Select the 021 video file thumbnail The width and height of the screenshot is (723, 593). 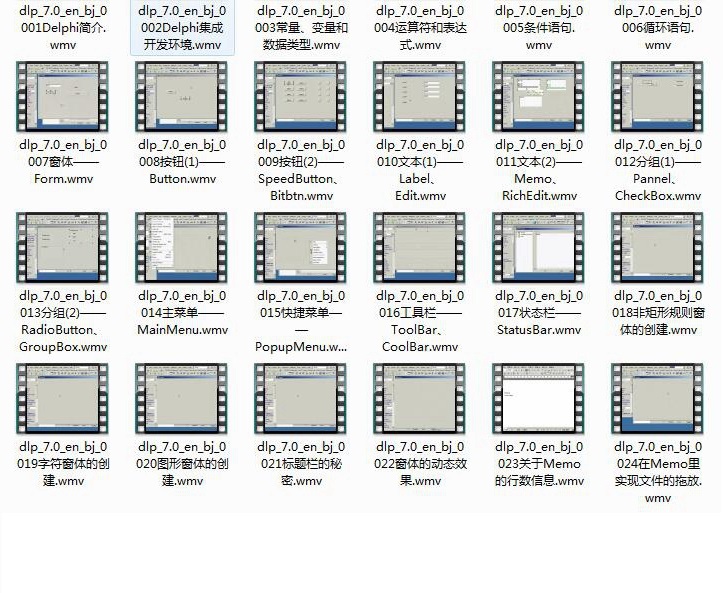click(301, 397)
